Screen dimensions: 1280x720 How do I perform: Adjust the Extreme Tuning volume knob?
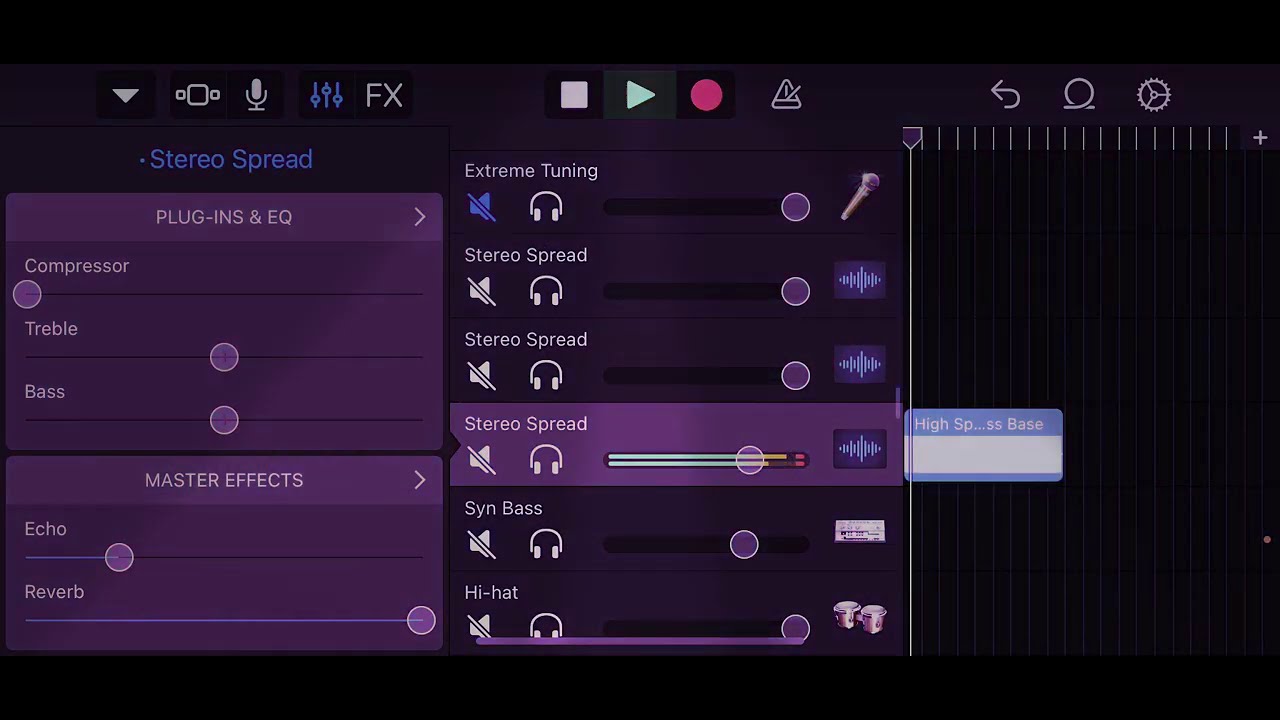coord(795,207)
